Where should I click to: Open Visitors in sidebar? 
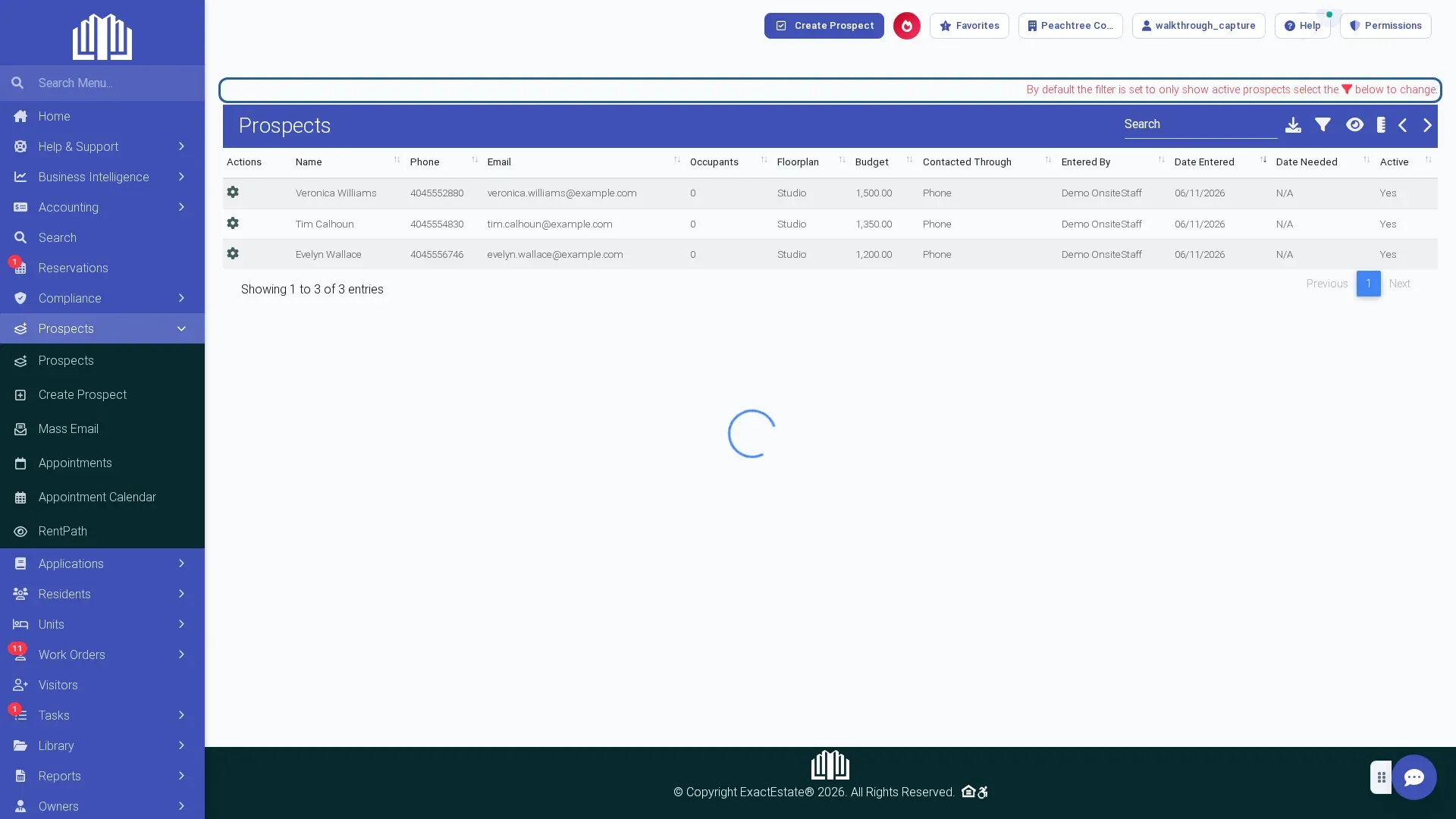coord(102,685)
